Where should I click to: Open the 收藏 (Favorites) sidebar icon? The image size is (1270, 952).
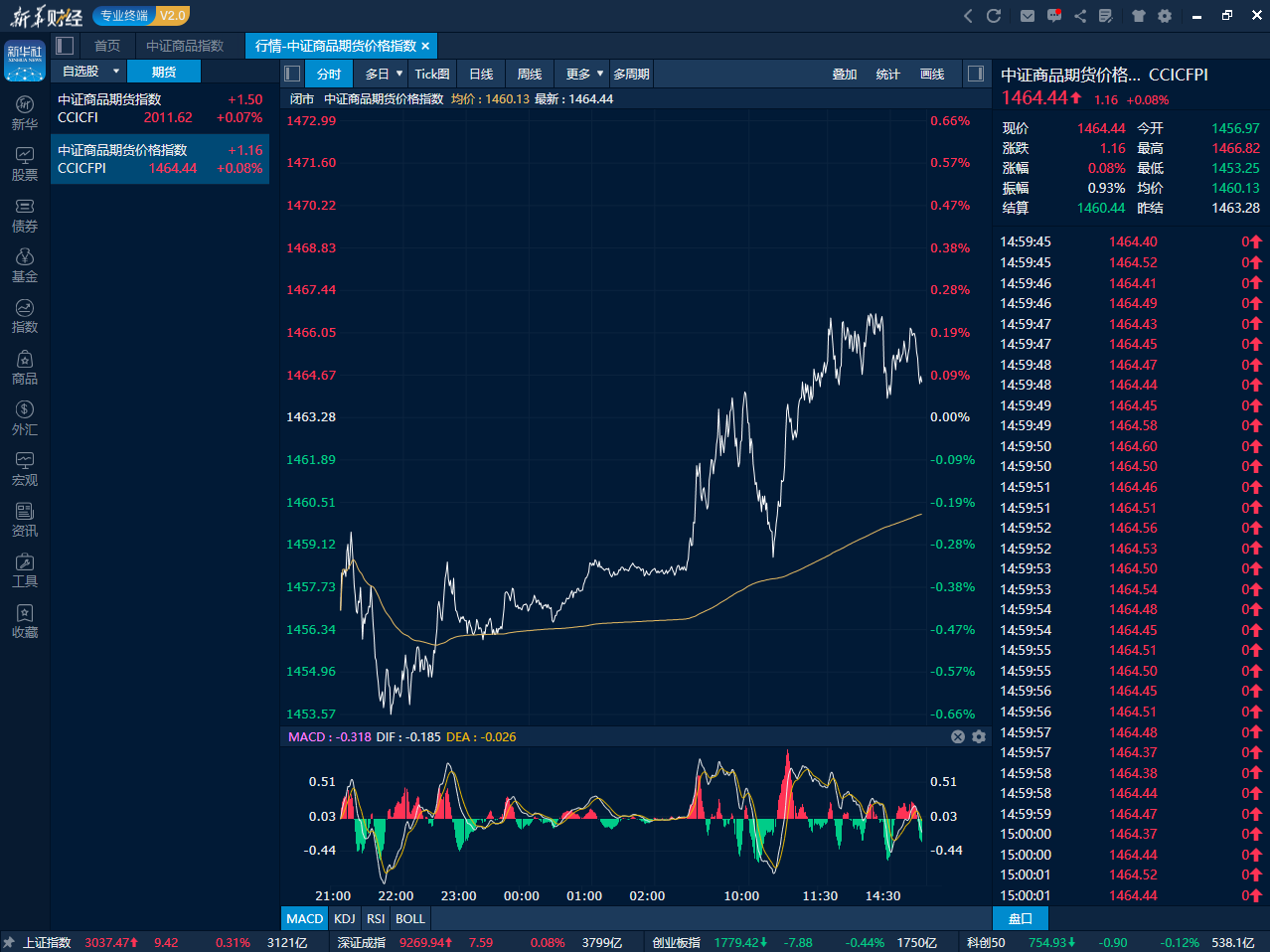point(25,620)
